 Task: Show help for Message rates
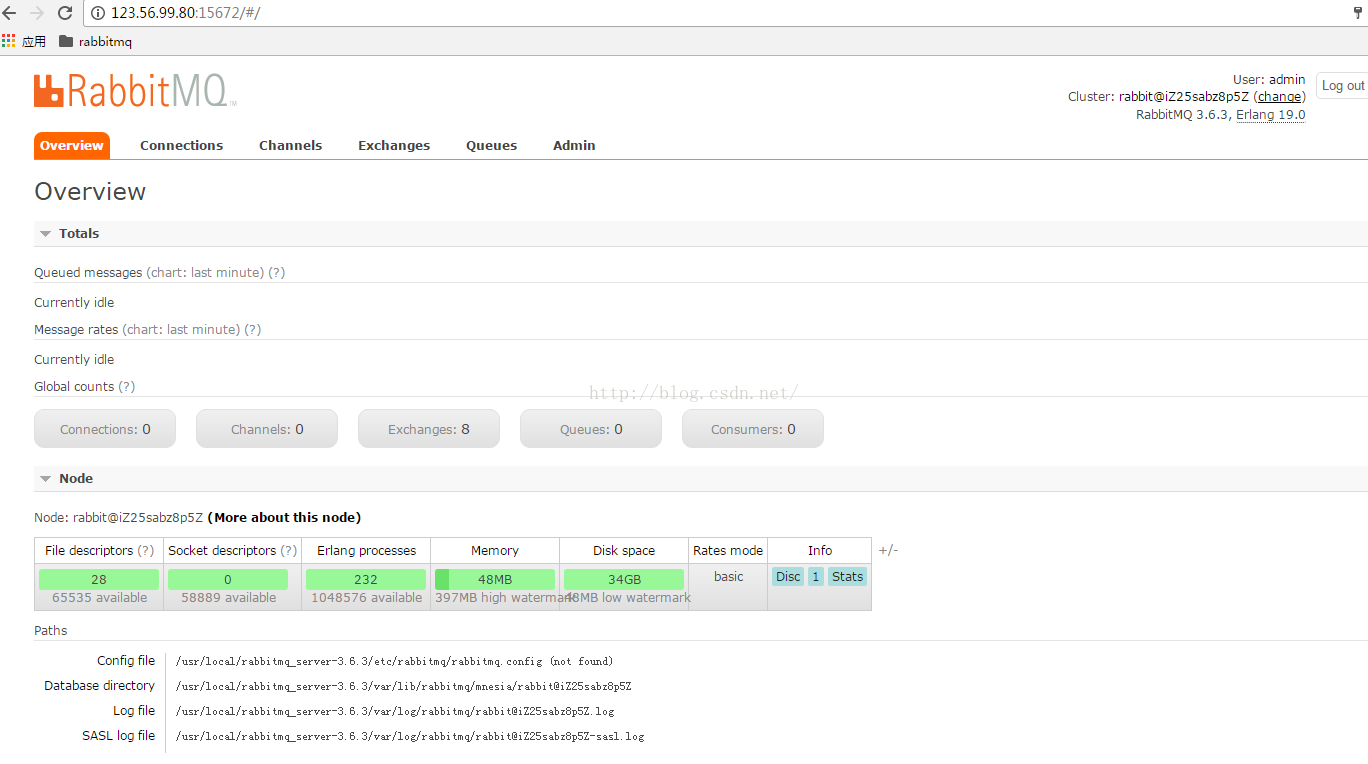tap(253, 329)
